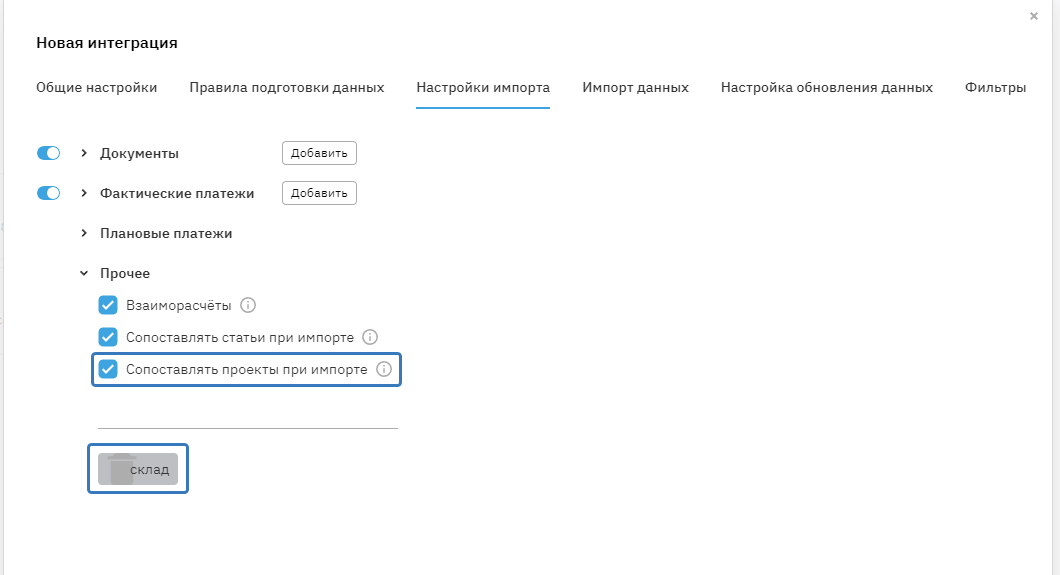Viewport: 1060px width, 575px height.
Task: Expand the Плановые платежи section
Action: 84,233
